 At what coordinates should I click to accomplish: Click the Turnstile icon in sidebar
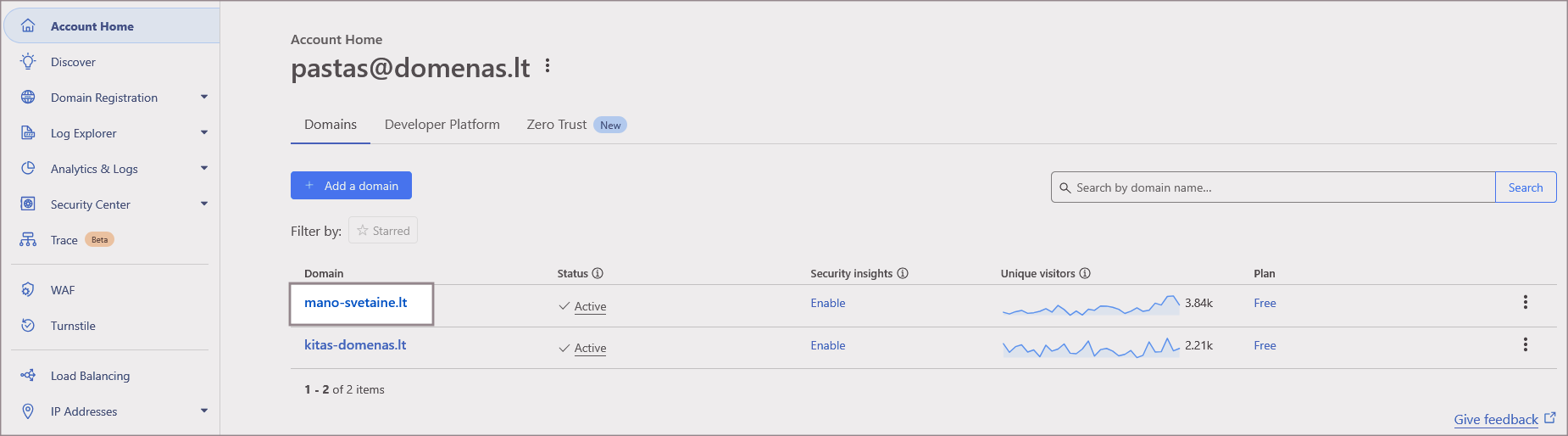(x=28, y=326)
